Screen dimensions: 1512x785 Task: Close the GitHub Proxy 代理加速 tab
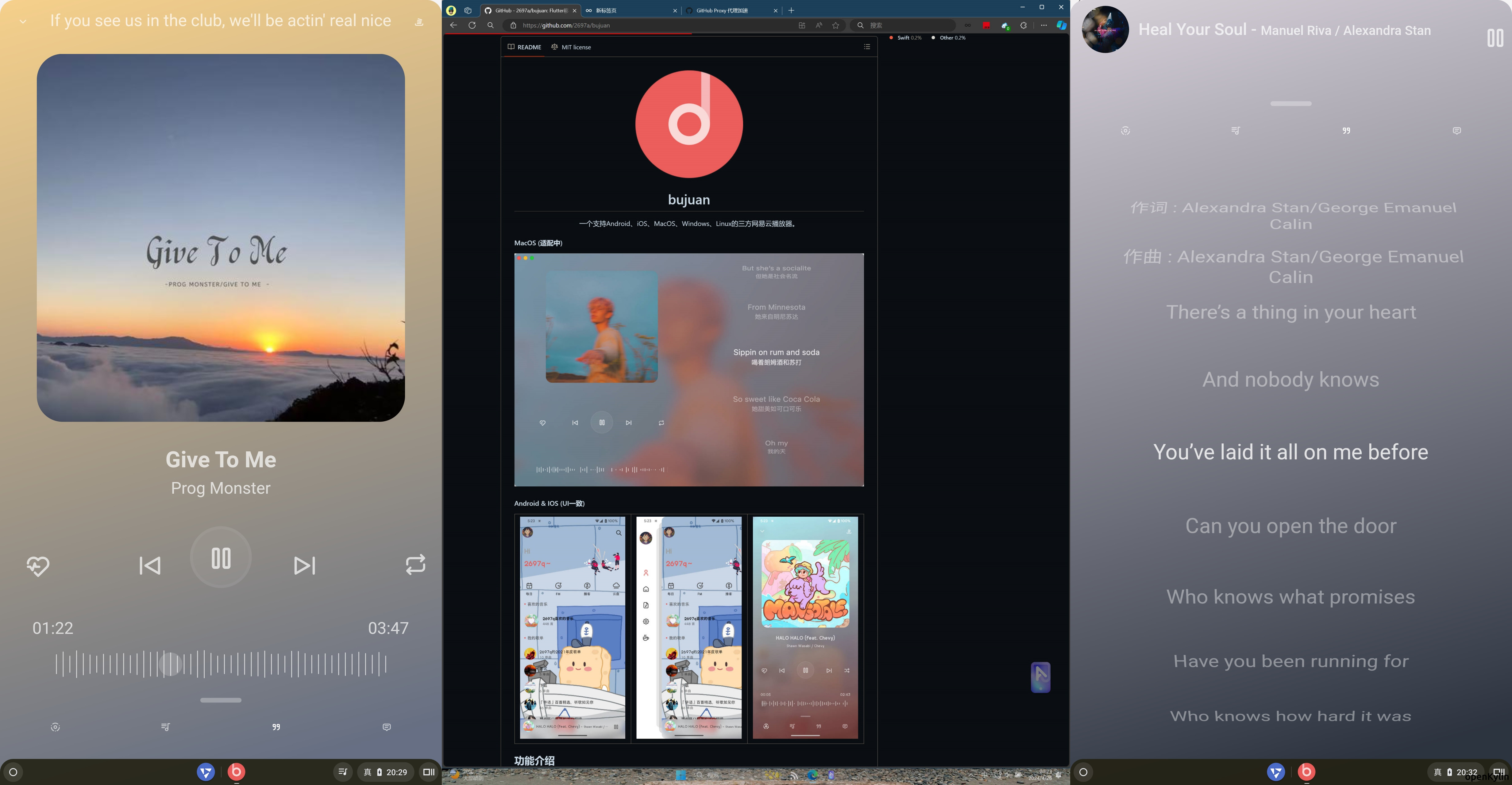(x=775, y=10)
